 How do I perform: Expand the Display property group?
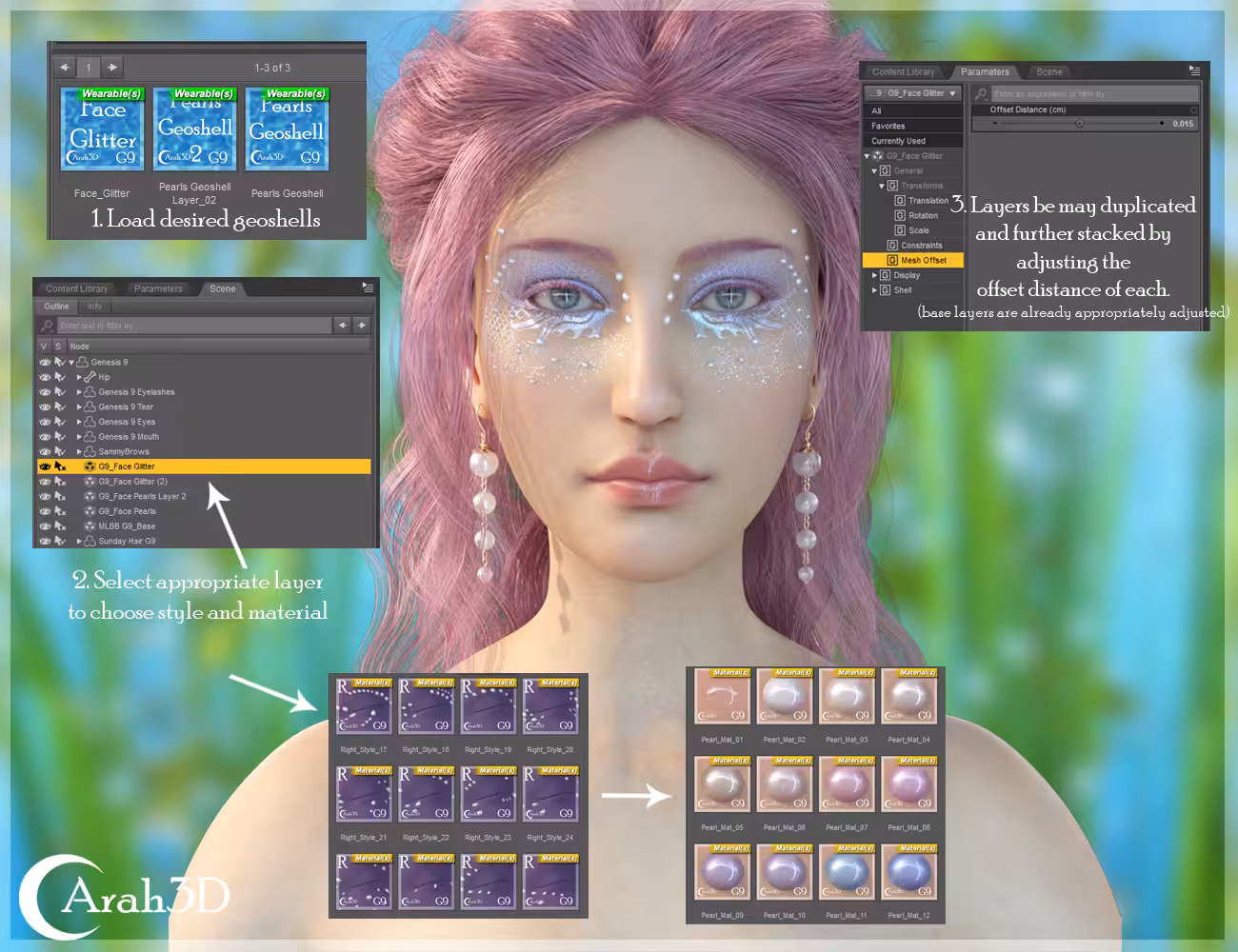pyautogui.click(x=875, y=275)
